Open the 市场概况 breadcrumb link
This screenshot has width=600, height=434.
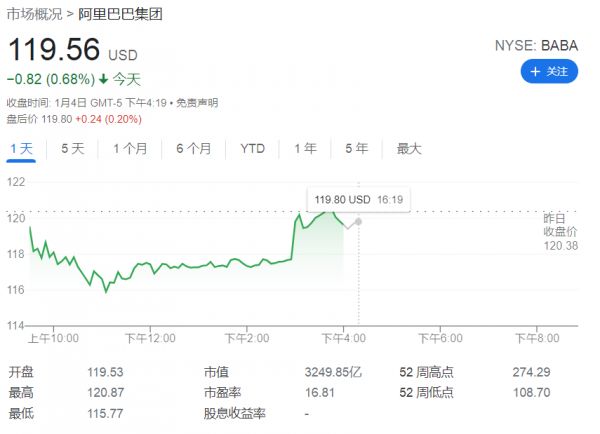point(34,14)
